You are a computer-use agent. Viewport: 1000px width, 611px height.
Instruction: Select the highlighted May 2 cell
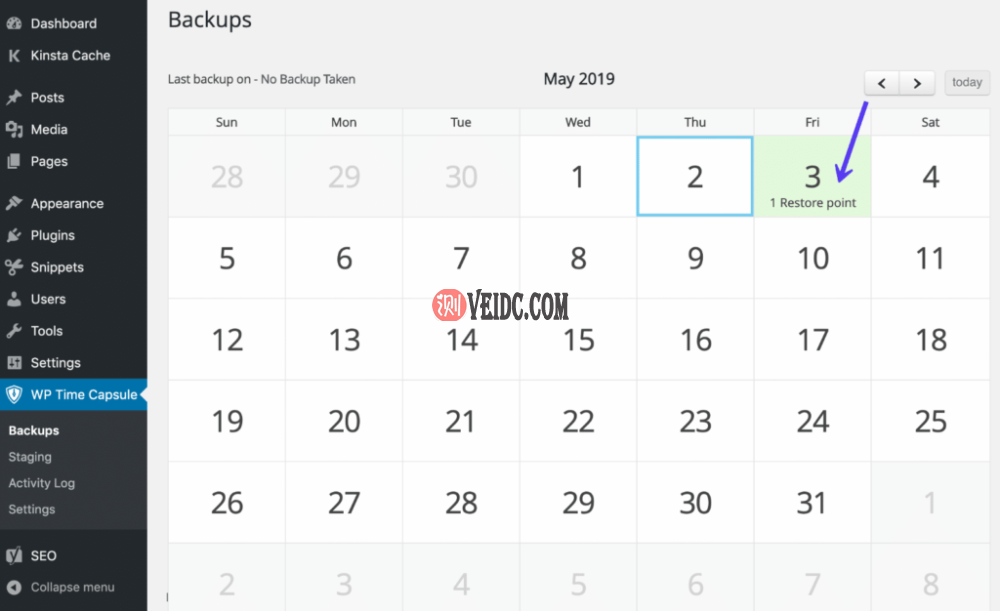(695, 177)
